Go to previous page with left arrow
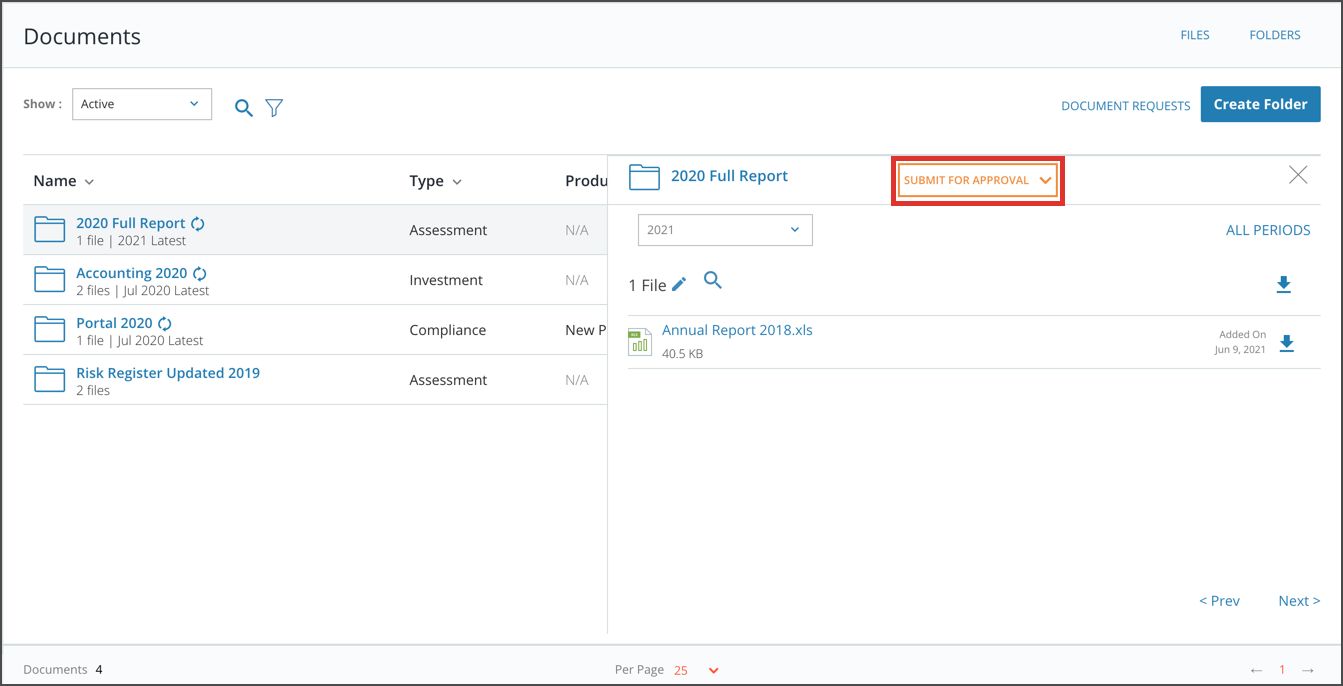 point(1257,670)
